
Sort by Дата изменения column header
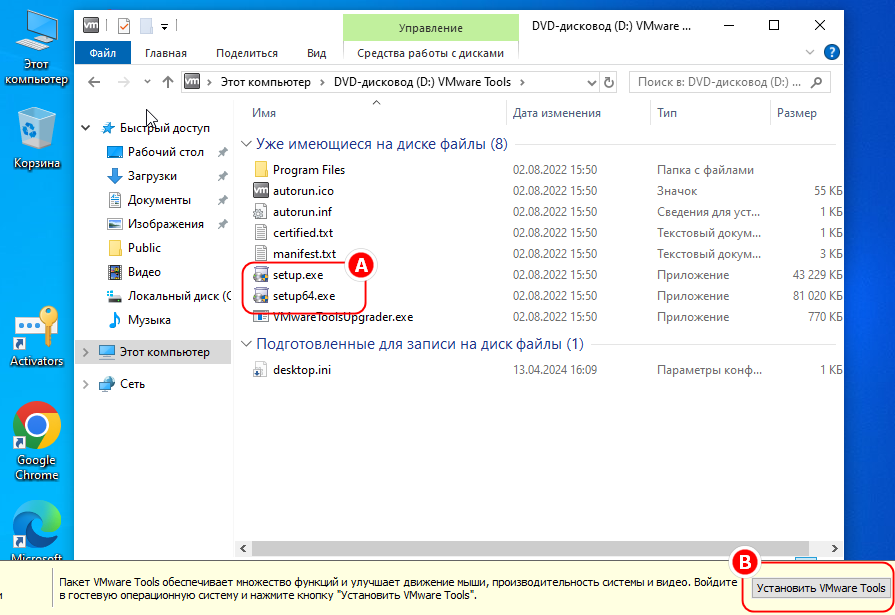tap(557, 113)
